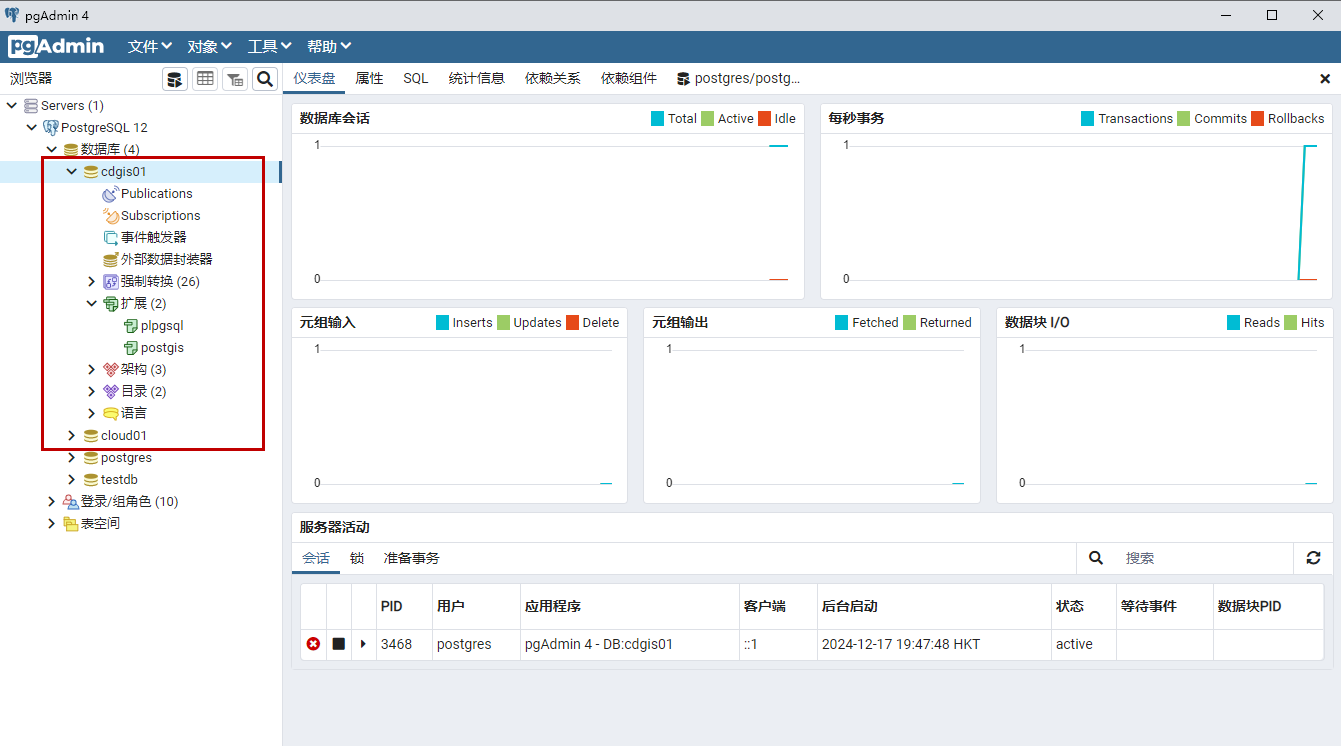The height and width of the screenshot is (746, 1341).
Task: Expand the 强制转换 (26) node
Action: 92,281
